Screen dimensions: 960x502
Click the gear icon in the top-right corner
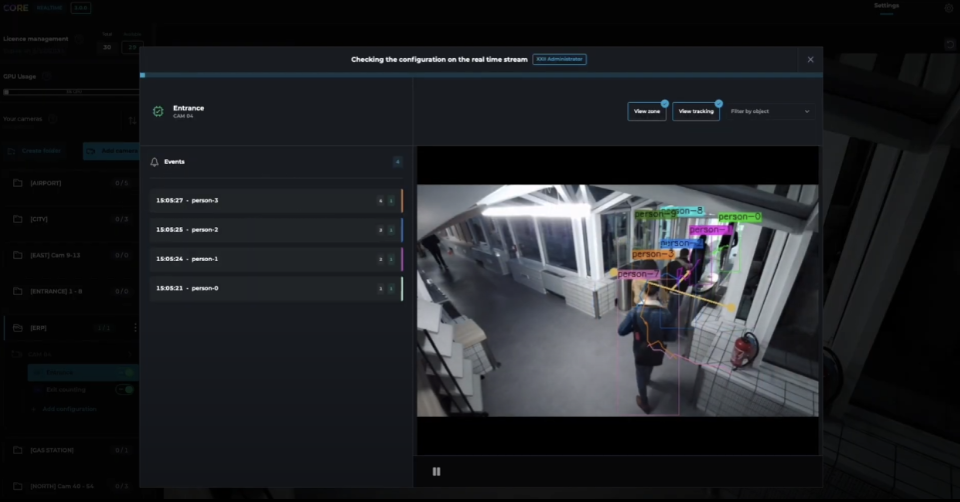950,8
